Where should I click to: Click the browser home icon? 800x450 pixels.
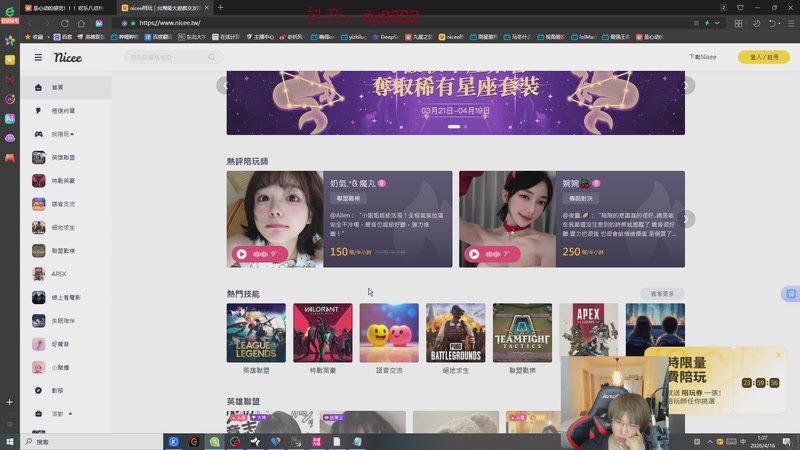point(81,23)
